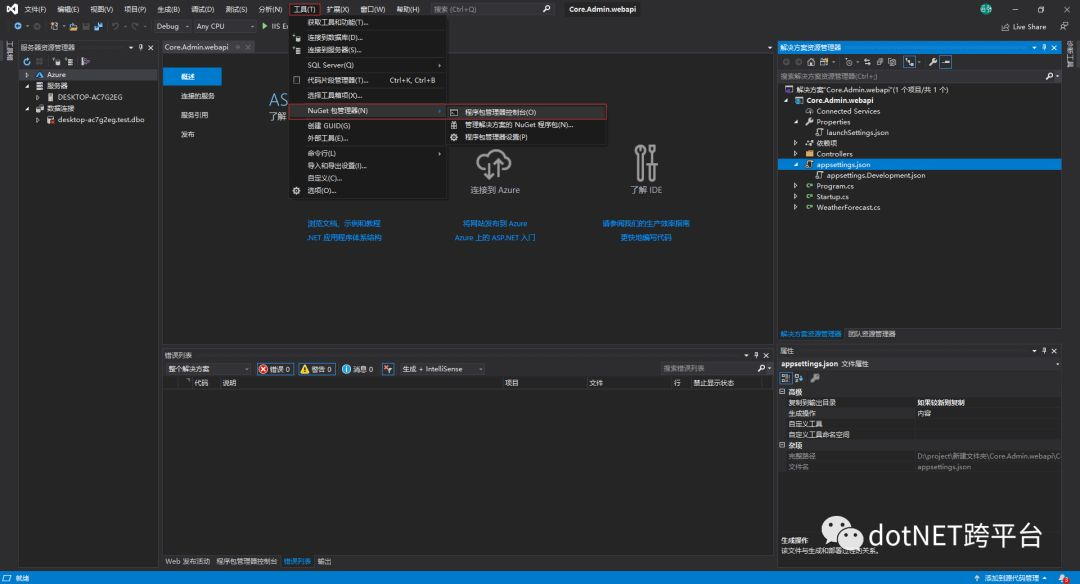1080x584 pixels.
Task: Click Connect to Database icon in Server Explorer
Action: pyautogui.click(x=56, y=61)
